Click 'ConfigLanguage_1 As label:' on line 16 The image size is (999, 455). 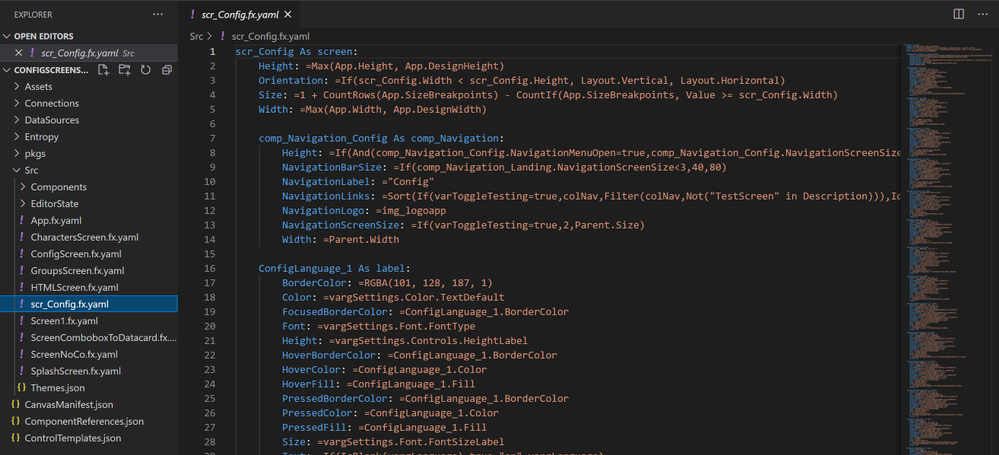click(334, 268)
